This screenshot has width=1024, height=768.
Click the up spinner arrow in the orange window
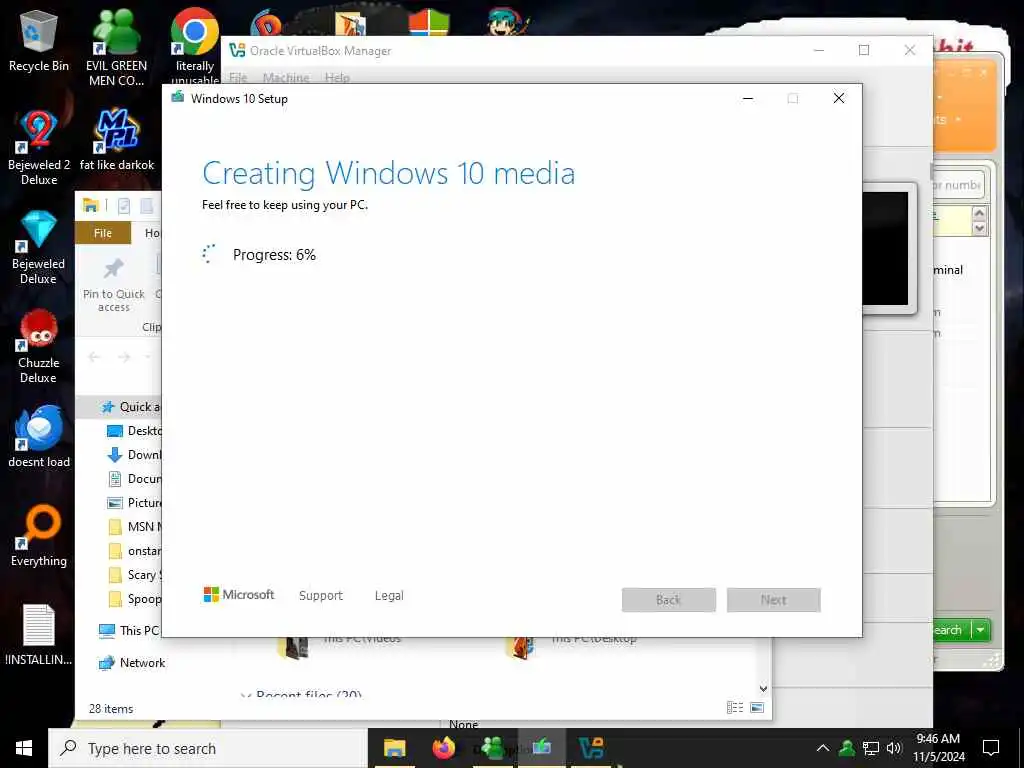979,213
